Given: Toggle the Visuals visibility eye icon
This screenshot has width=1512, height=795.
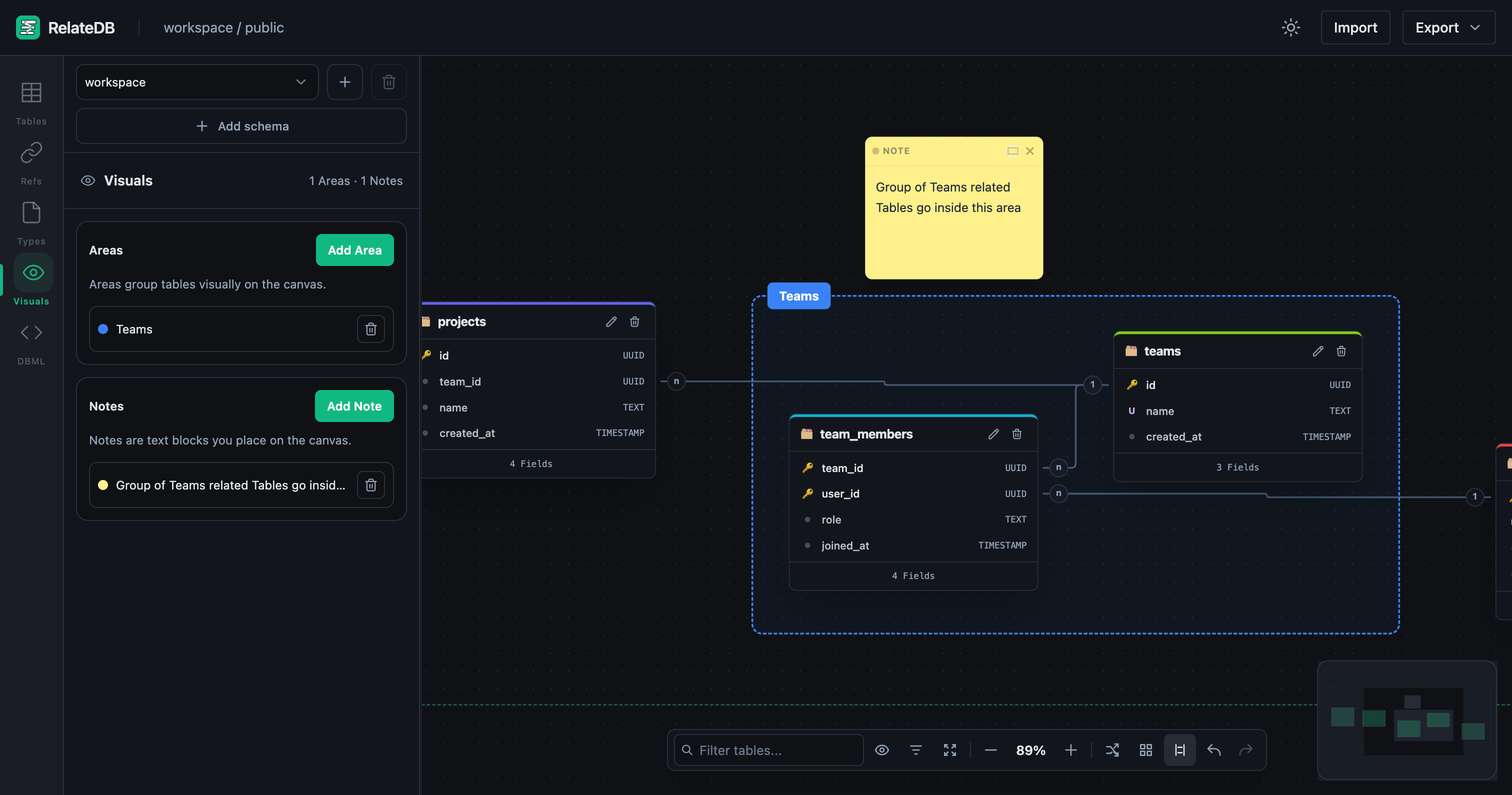Looking at the screenshot, I should coord(87,180).
